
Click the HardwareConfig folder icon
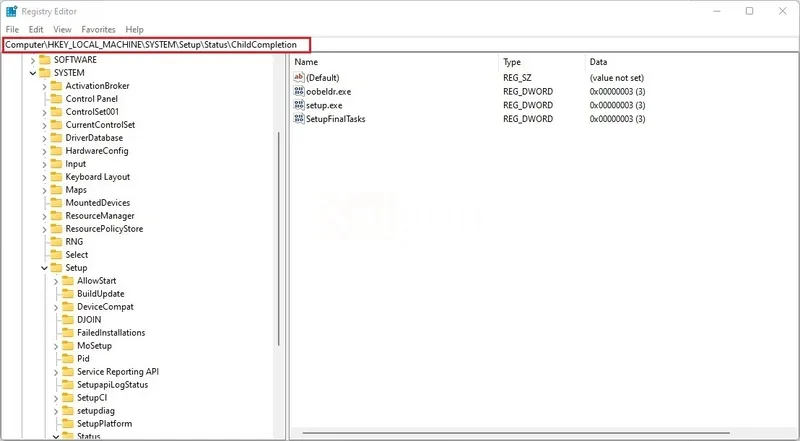[56, 151]
